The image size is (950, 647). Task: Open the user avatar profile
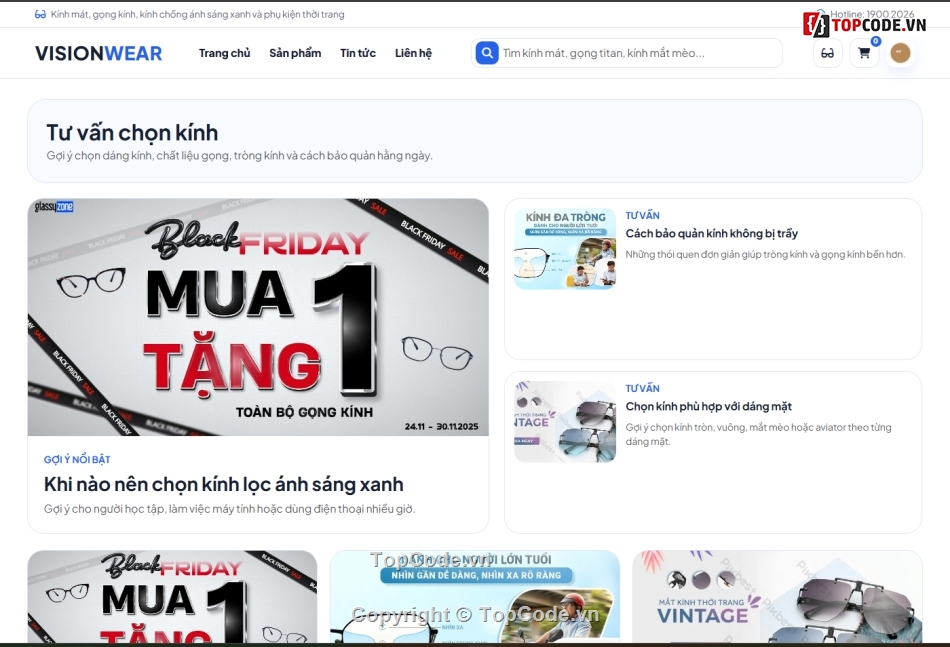[900, 53]
